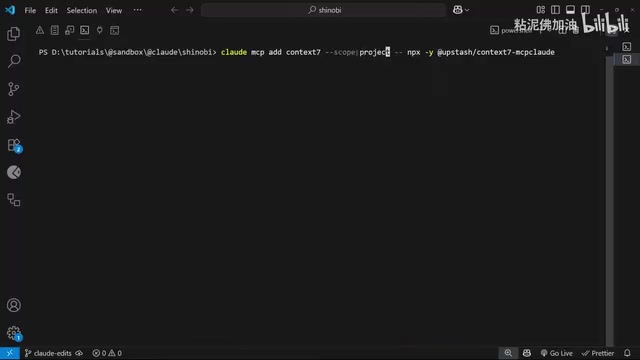Open the Explorer view in the activity bar
The width and height of the screenshot is (640, 360).
click(13, 34)
